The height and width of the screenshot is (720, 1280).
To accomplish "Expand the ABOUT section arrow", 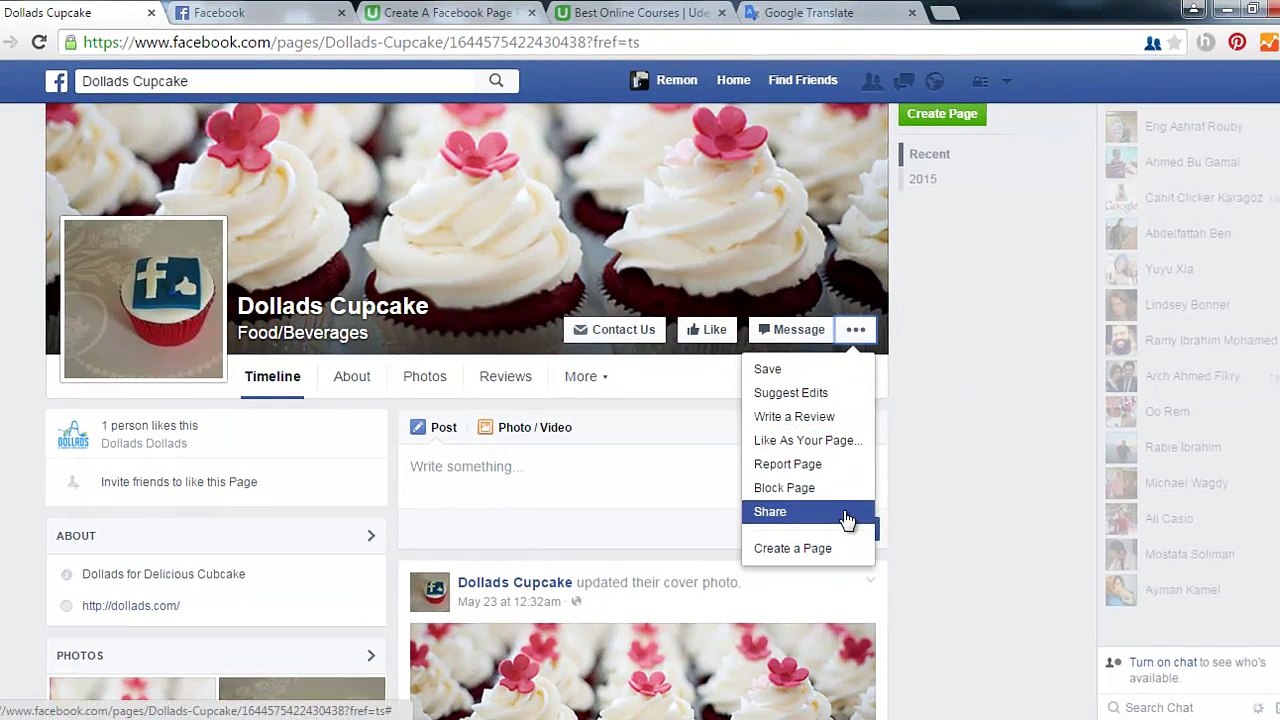I will (371, 536).
